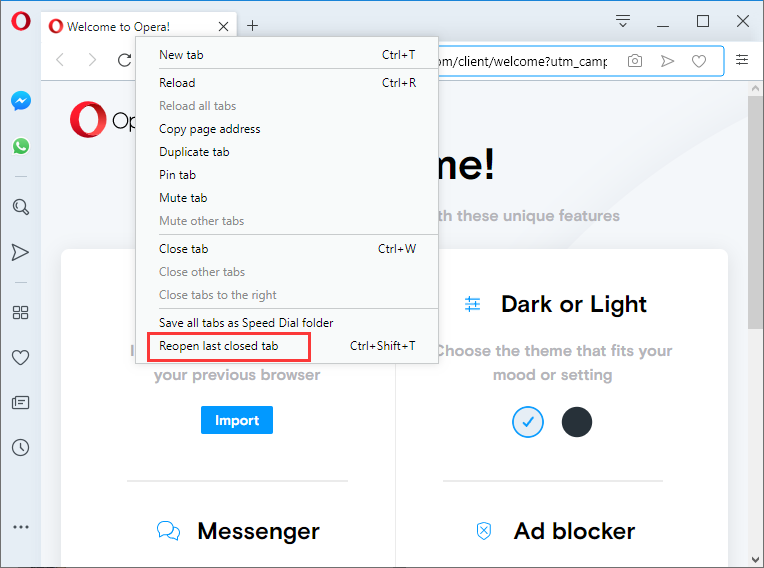
Task: Select Pin tab menu item
Action: point(287,175)
